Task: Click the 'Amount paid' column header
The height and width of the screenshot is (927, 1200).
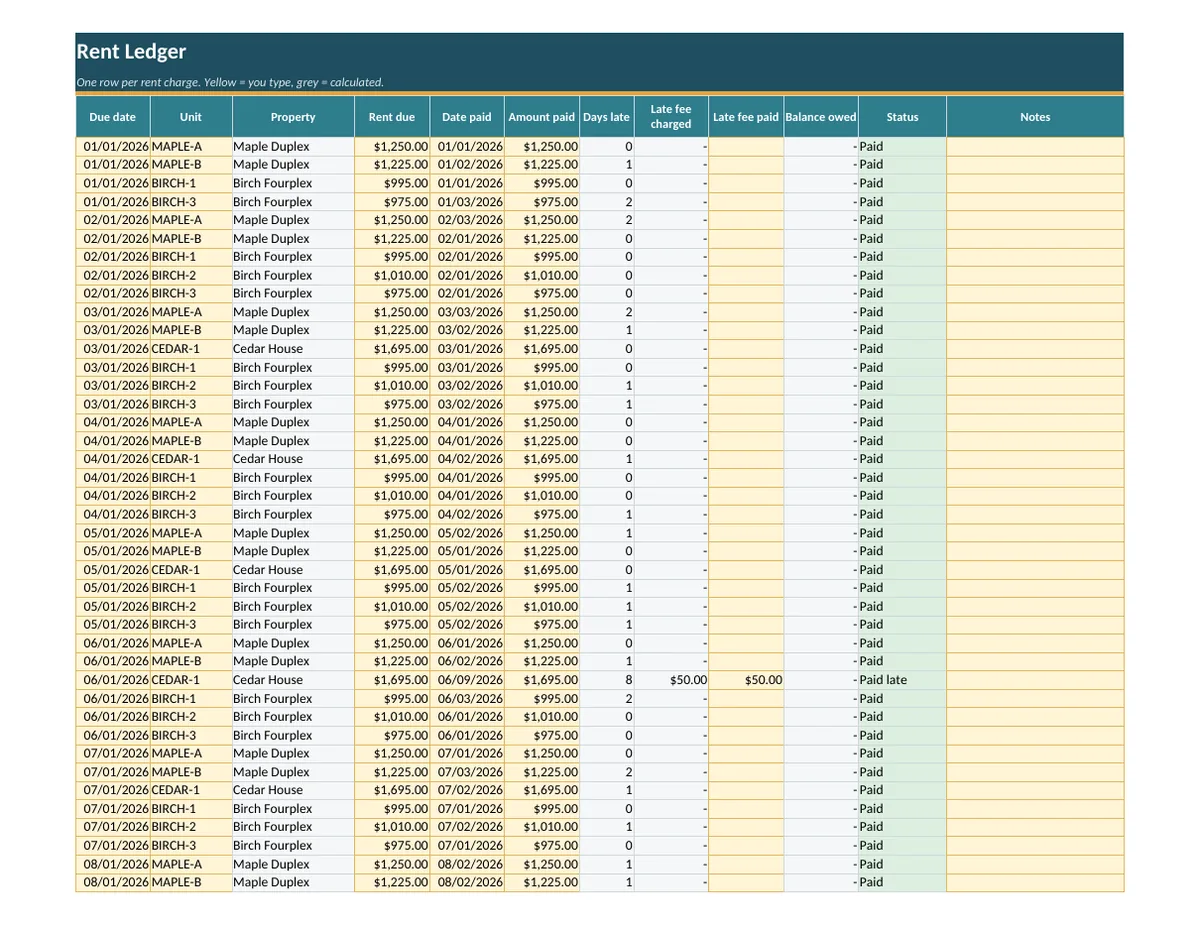Action: pyautogui.click(x=542, y=117)
